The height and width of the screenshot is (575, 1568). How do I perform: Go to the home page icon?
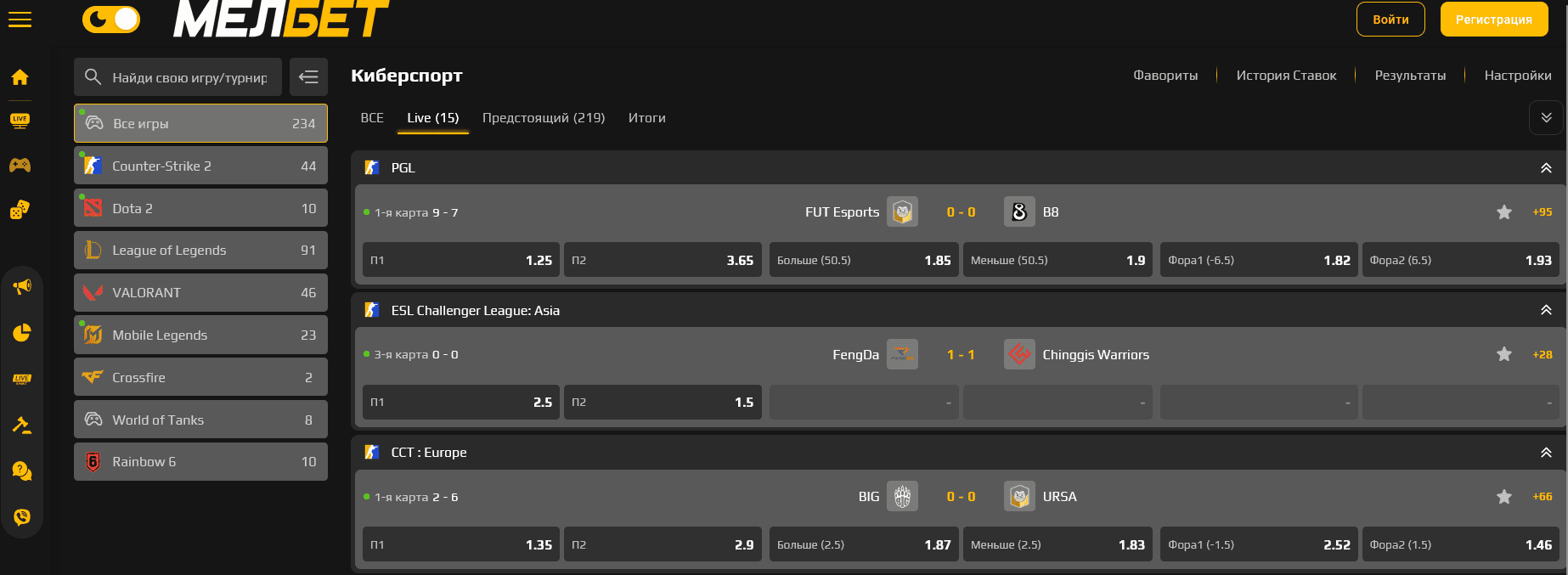tap(20, 78)
